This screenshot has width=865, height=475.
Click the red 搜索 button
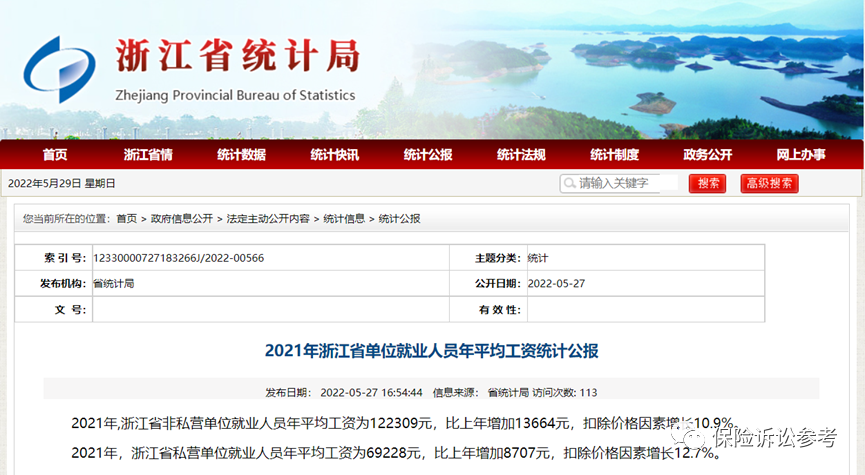[x=707, y=184]
